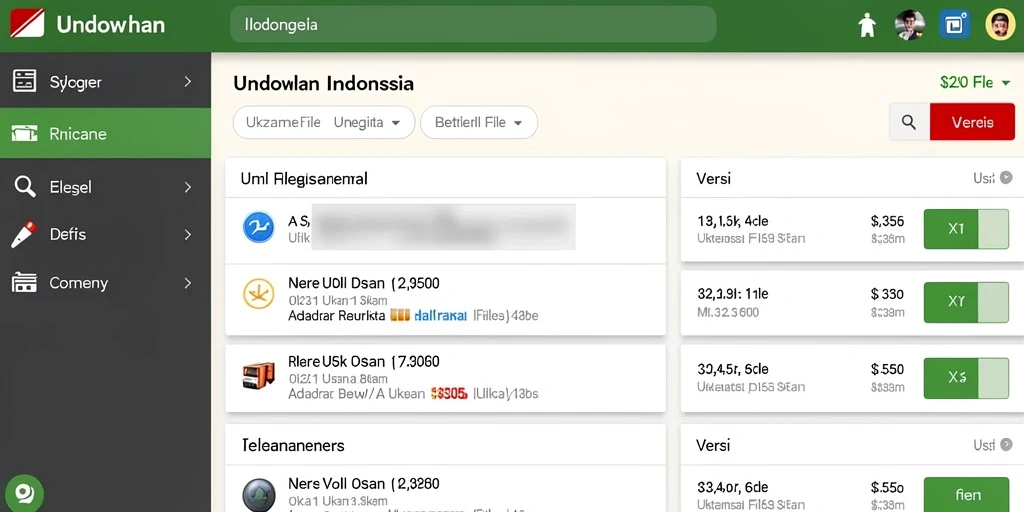Open the person silhouette icon in header
Viewport: 1024px width, 512px height.
pos(867,25)
